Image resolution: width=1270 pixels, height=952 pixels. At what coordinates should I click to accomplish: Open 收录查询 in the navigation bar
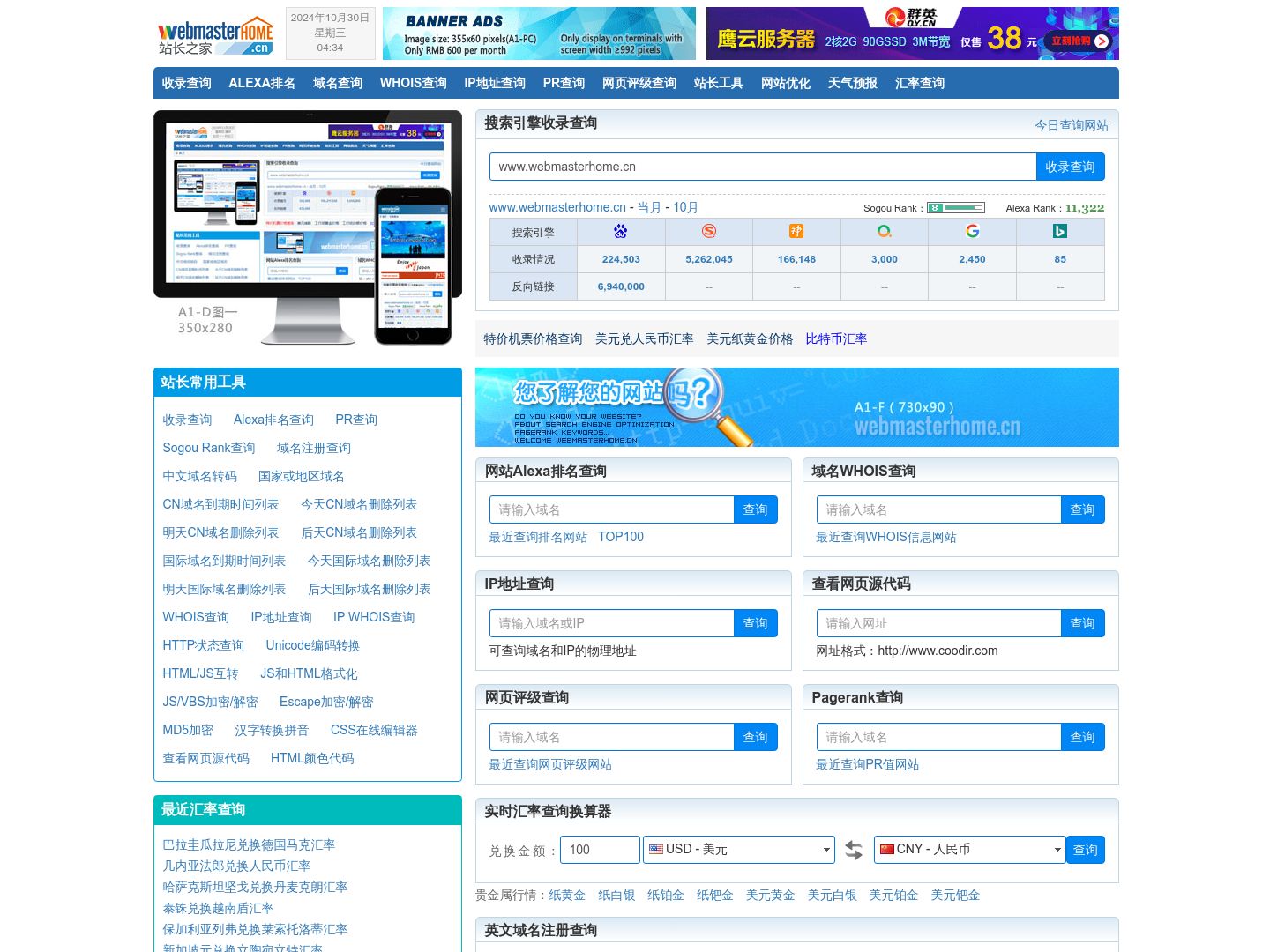click(x=187, y=83)
